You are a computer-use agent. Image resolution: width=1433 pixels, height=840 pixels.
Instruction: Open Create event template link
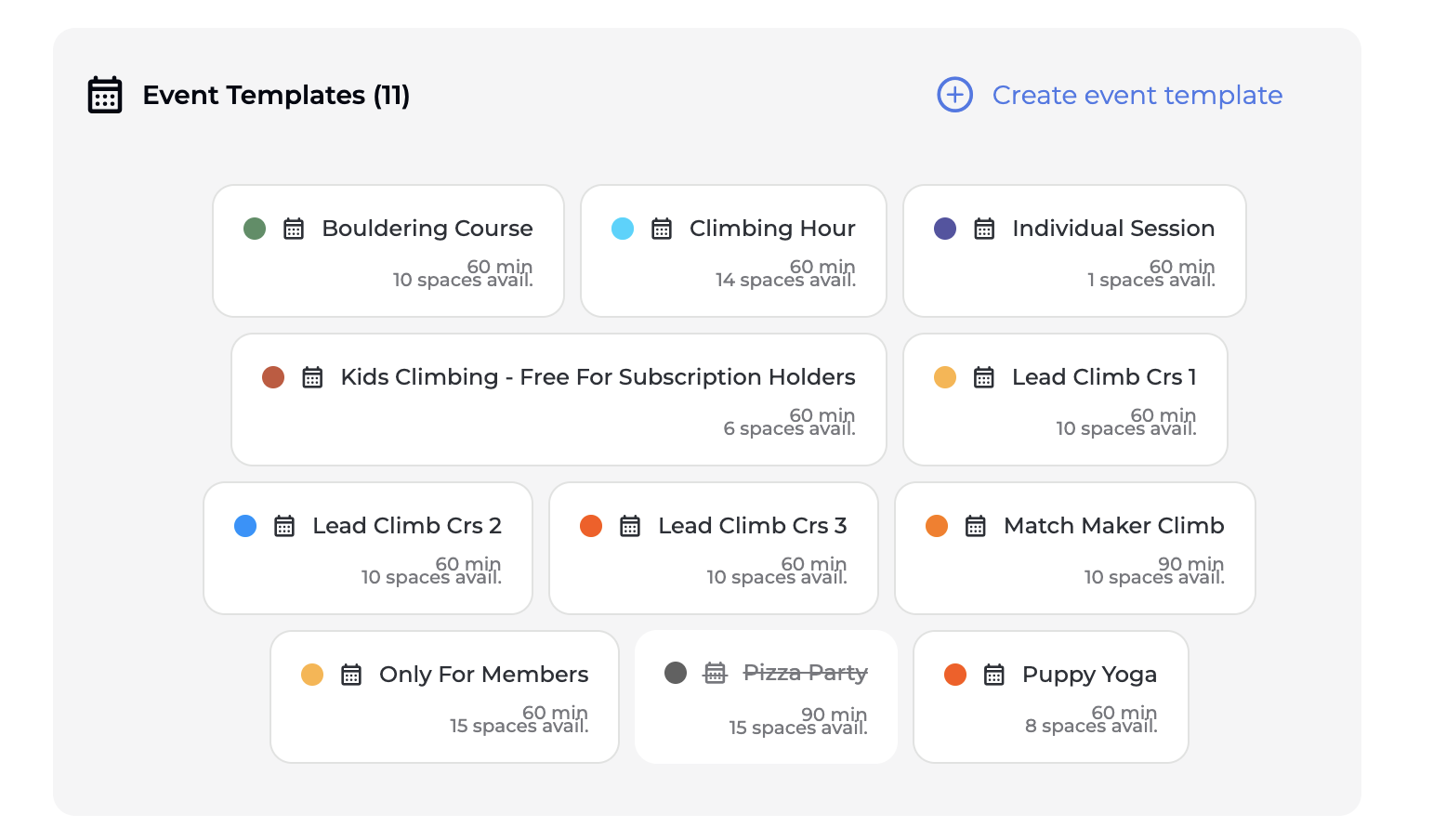point(1137,95)
